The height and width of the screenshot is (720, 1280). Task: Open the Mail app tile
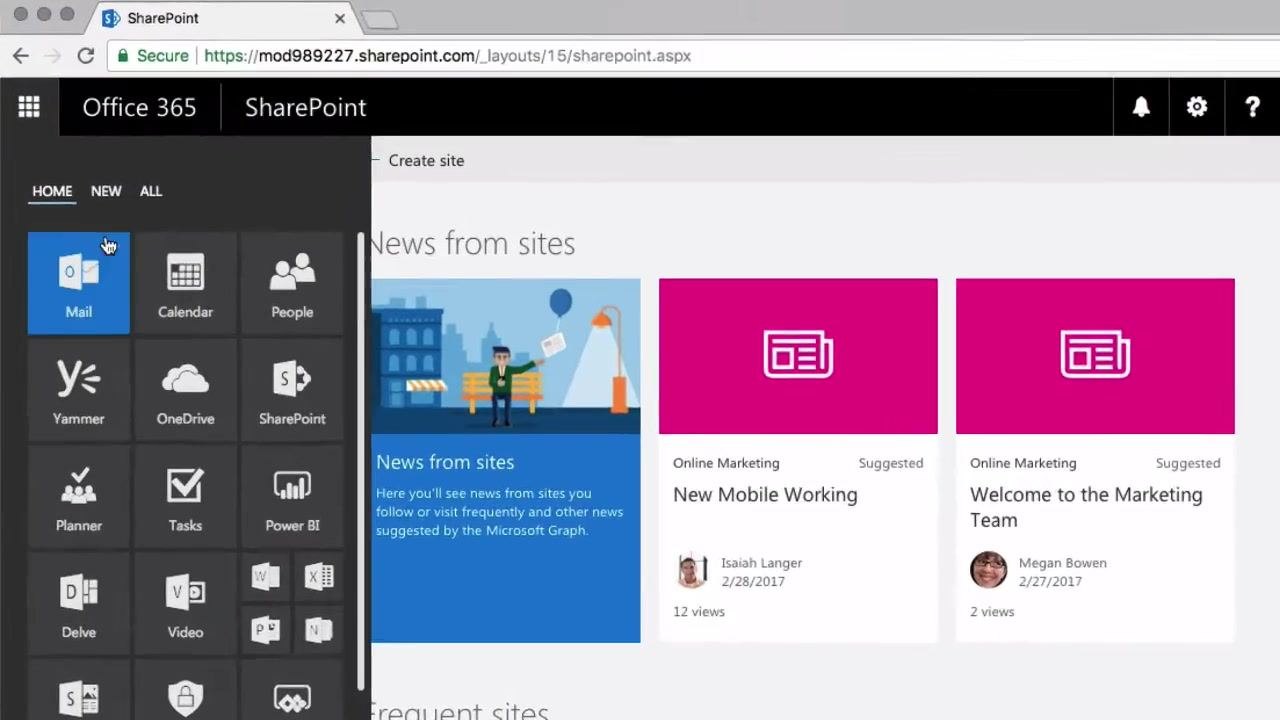[79, 283]
